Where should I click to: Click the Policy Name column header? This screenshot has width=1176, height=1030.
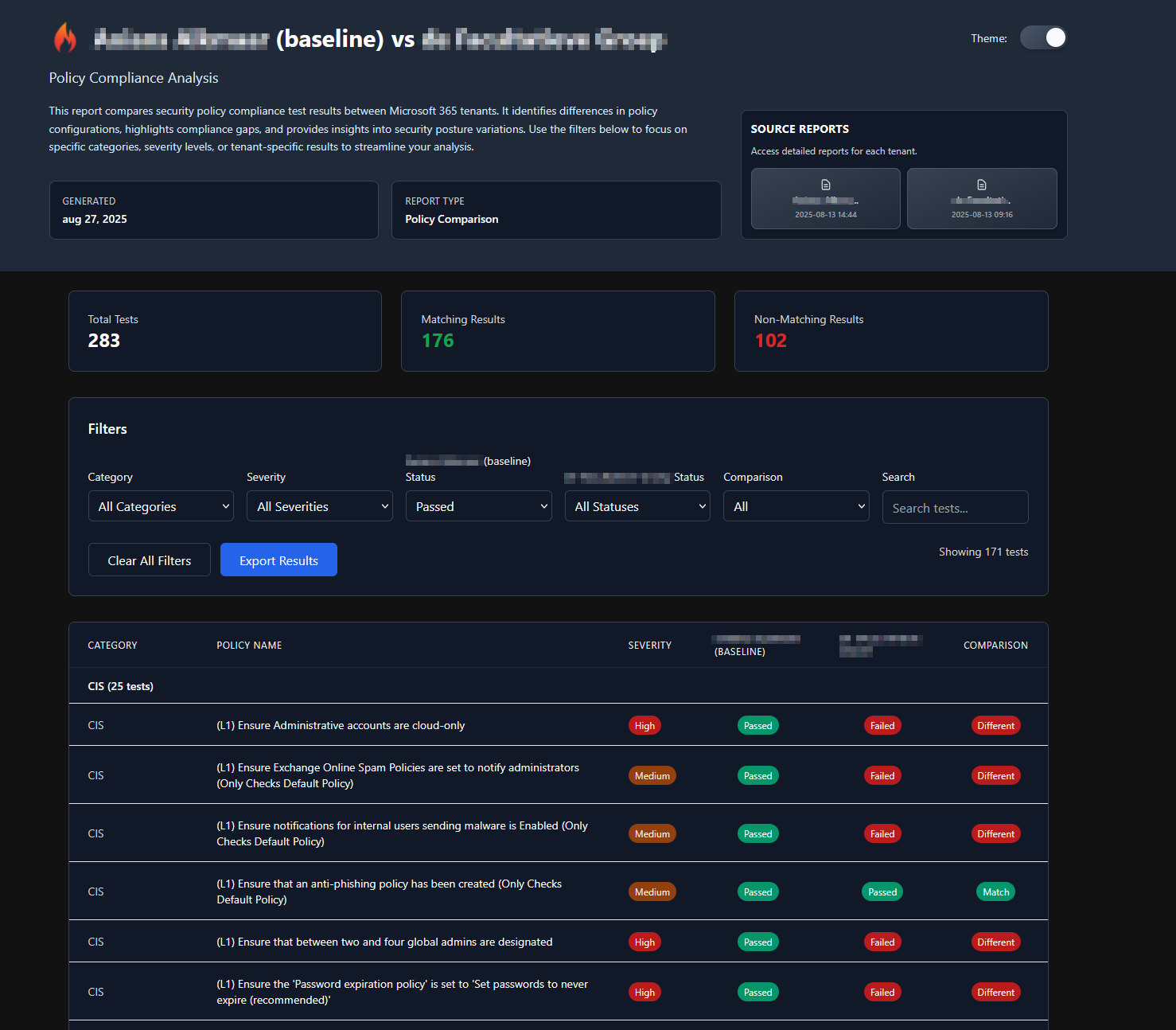tap(249, 646)
